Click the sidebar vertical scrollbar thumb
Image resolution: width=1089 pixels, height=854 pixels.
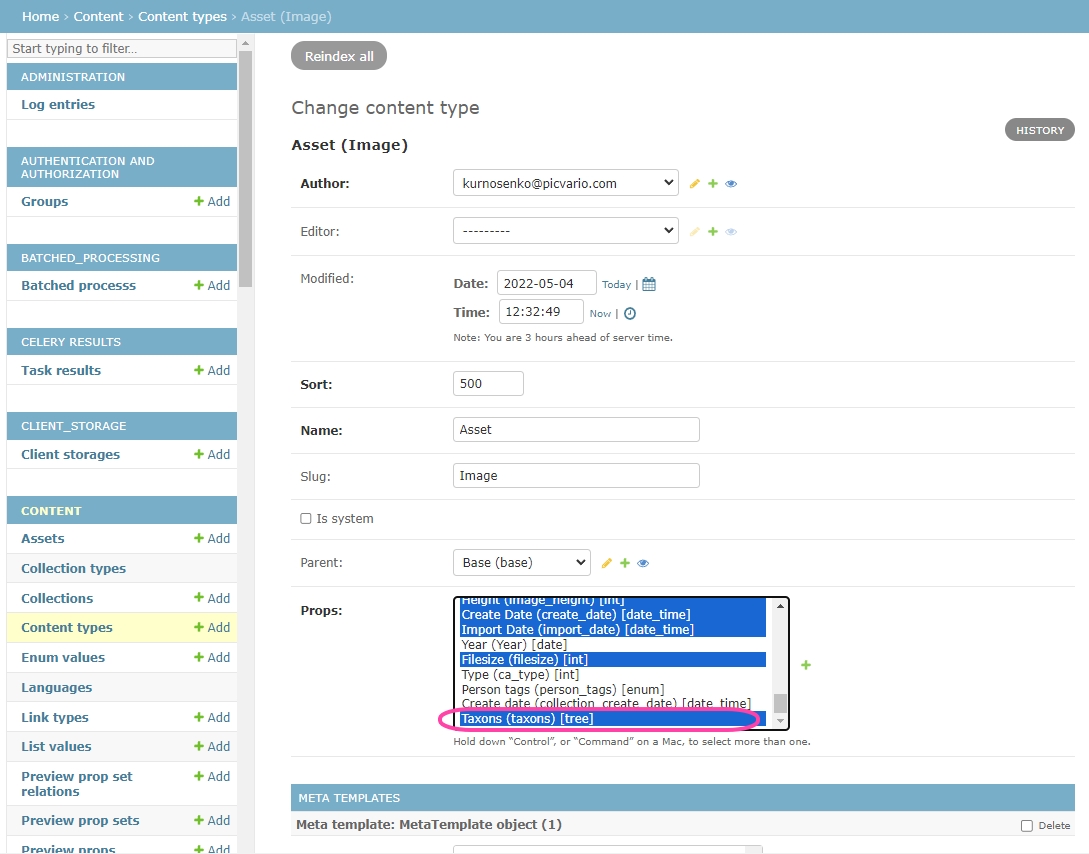click(x=245, y=168)
